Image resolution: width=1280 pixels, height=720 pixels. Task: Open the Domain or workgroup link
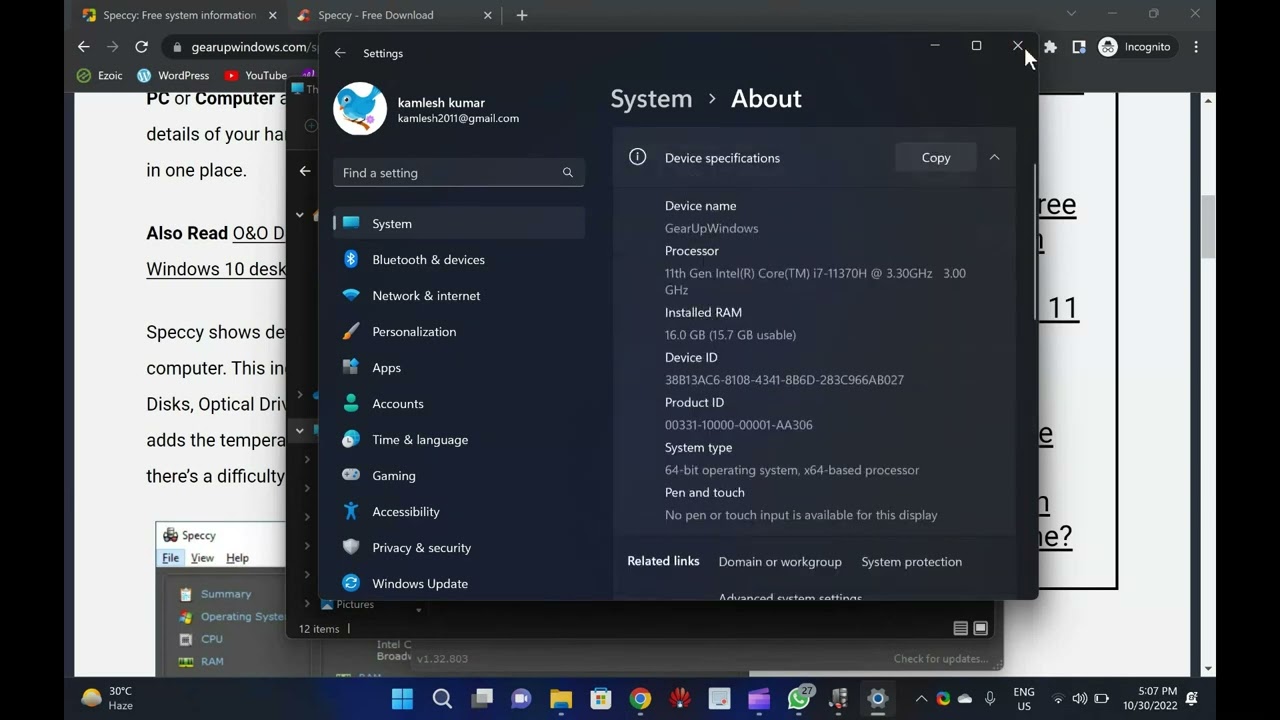780,561
